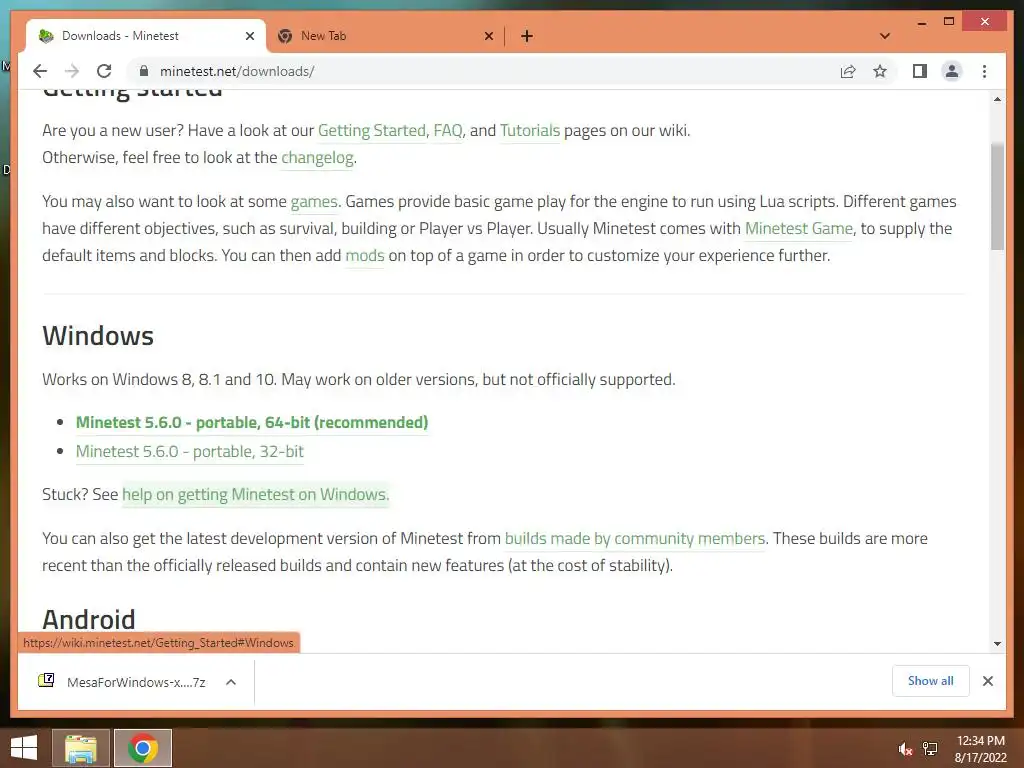Click the Android section heading
Screen dimensions: 1024x768
coord(89,619)
